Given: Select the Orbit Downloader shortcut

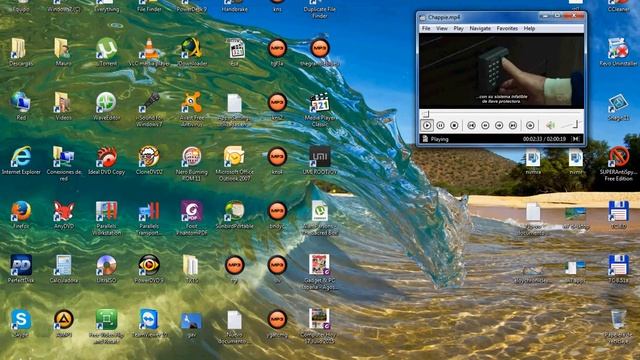Looking at the screenshot, I should point(191,52).
